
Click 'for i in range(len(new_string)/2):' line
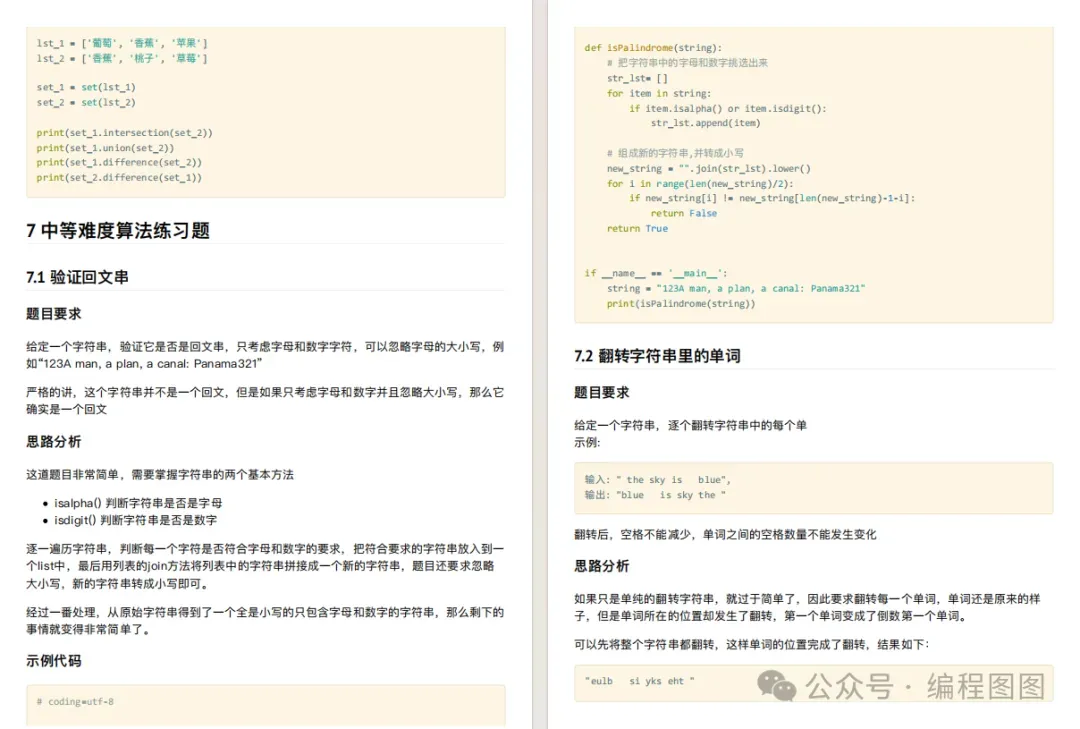(700, 183)
